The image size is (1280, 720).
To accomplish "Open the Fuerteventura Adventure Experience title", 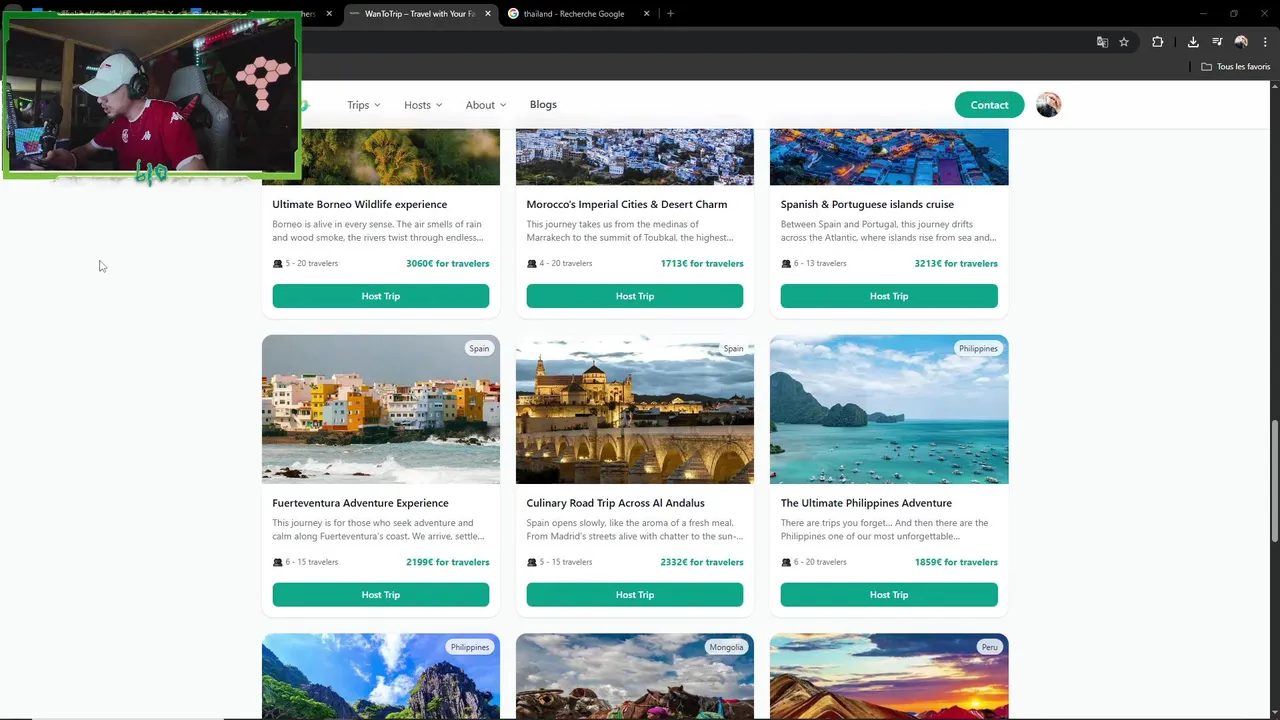I will [360, 503].
